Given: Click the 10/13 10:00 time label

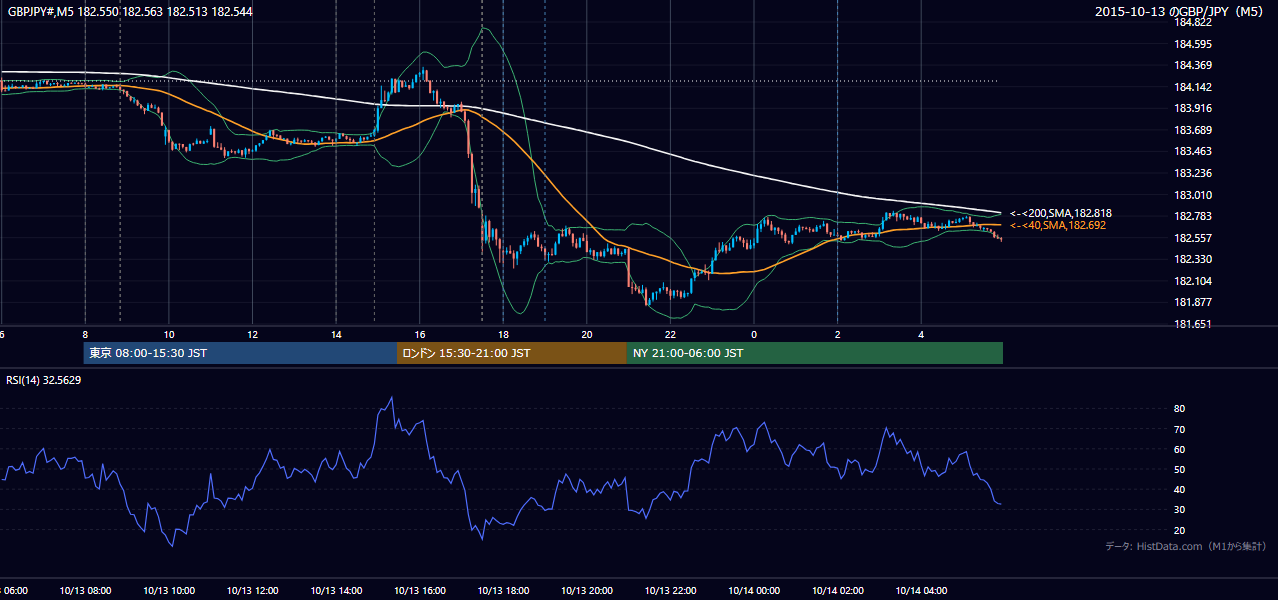Looking at the screenshot, I should click(169, 591).
